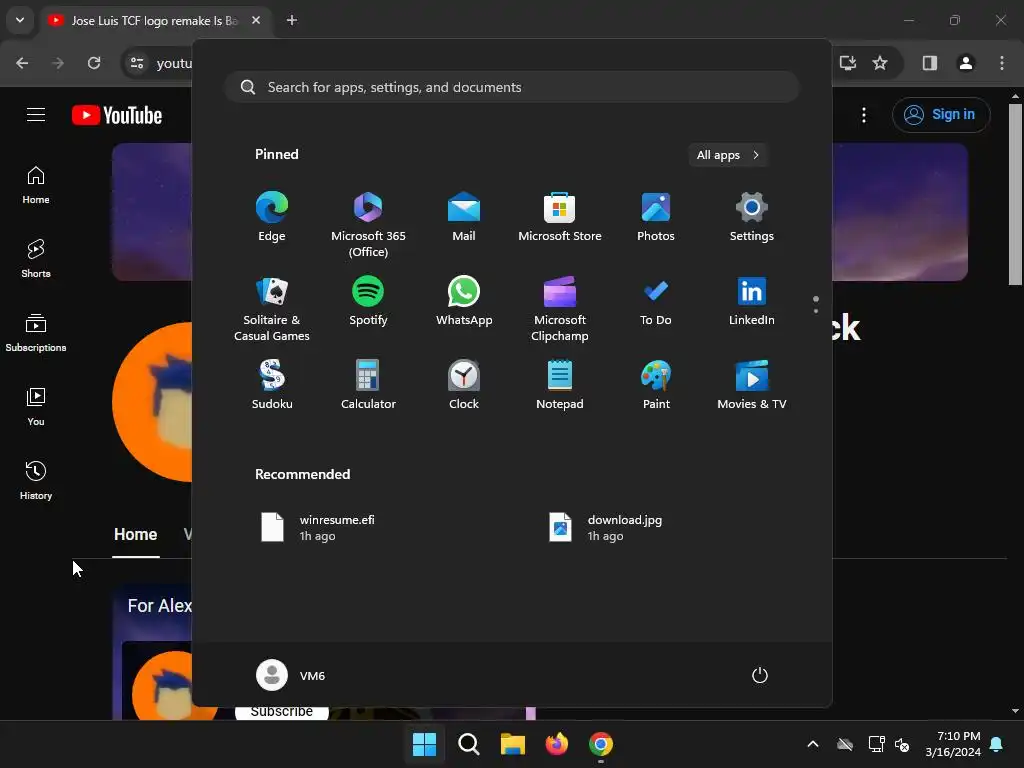Click the YouTube logo
This screenshot has width=1024, height=768.
tap(117, 115)
